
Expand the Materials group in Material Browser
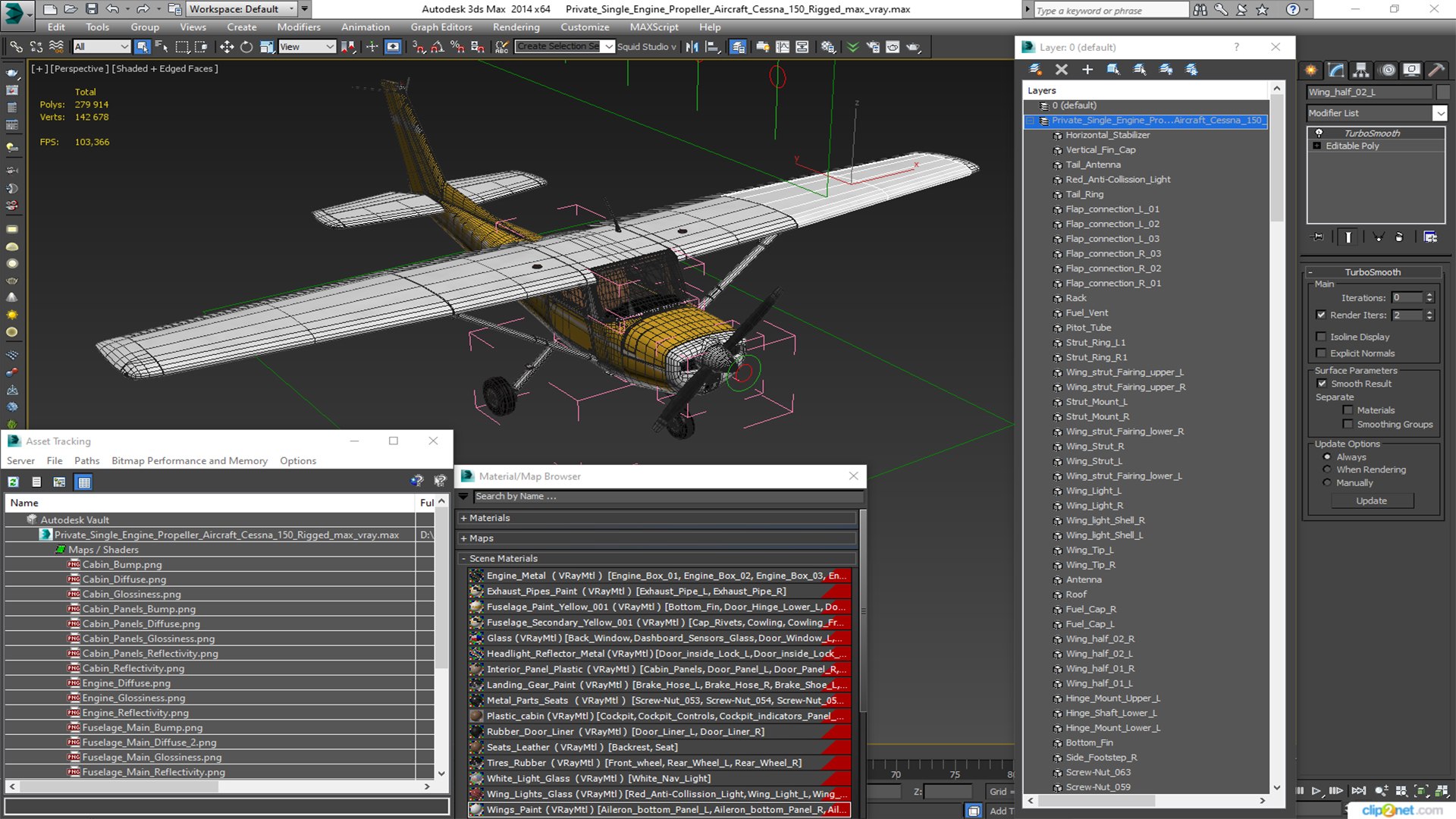click(x=463, y=518)
